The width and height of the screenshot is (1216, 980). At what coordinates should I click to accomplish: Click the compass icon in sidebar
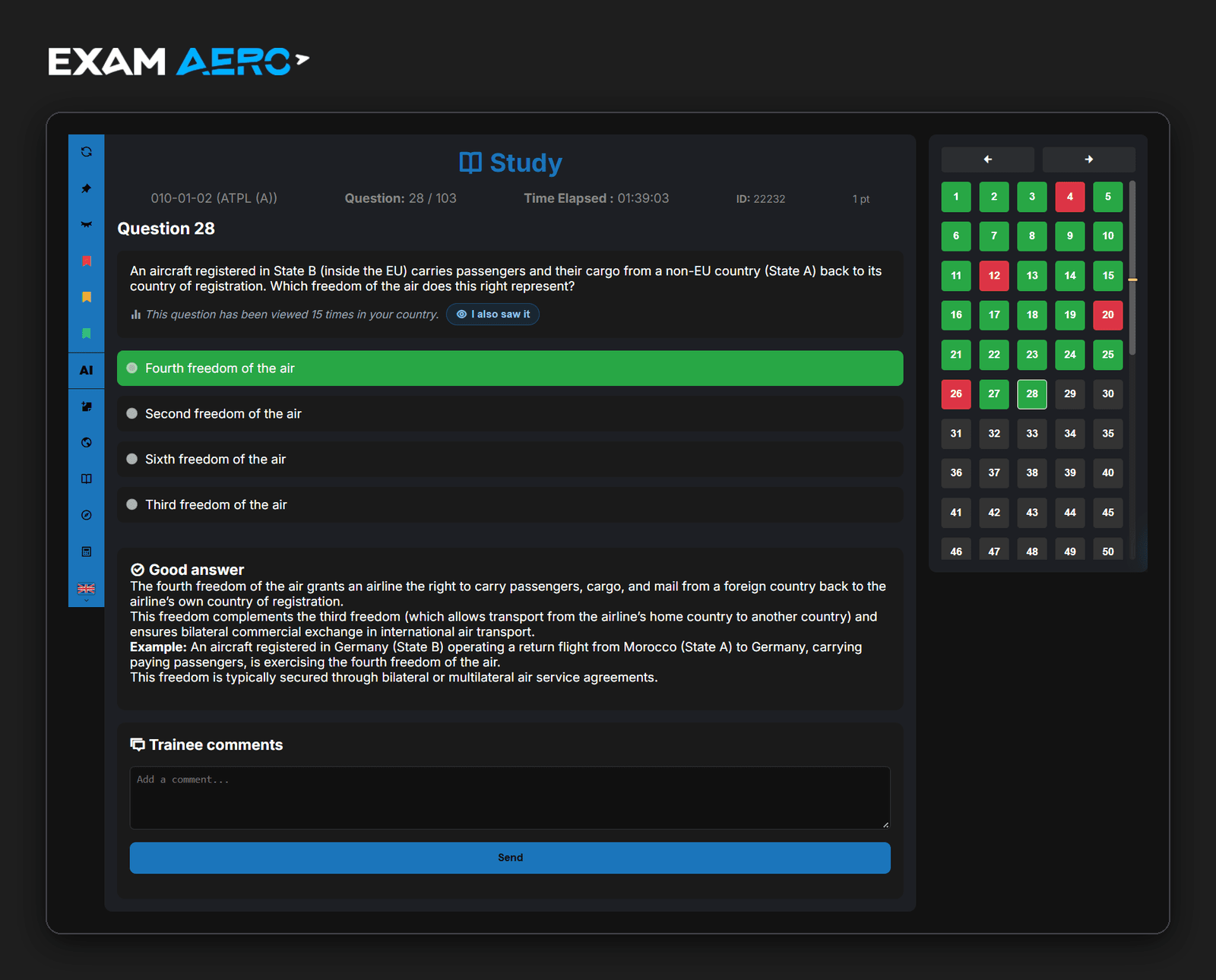point(87,515)
